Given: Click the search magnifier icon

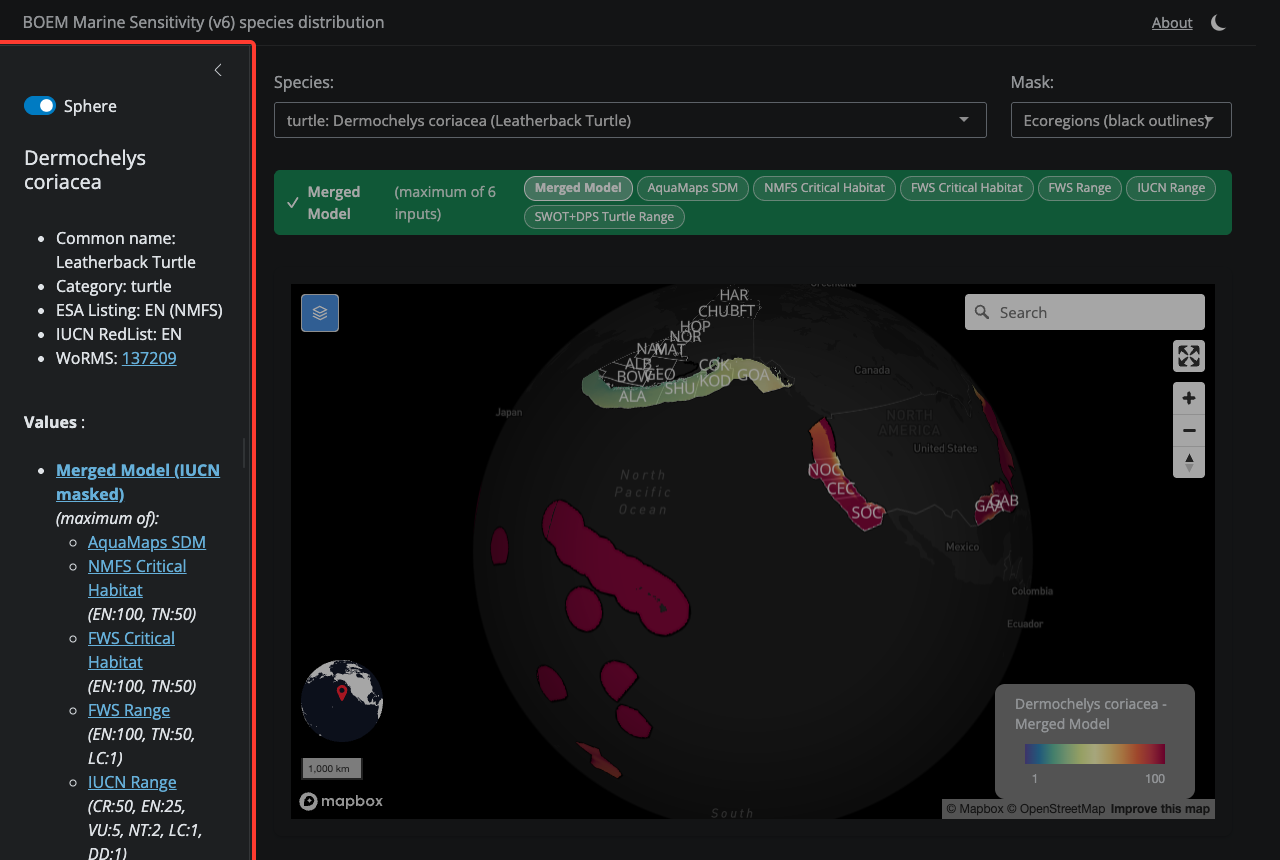Looking at the screenshot, I should click(982, 312).
